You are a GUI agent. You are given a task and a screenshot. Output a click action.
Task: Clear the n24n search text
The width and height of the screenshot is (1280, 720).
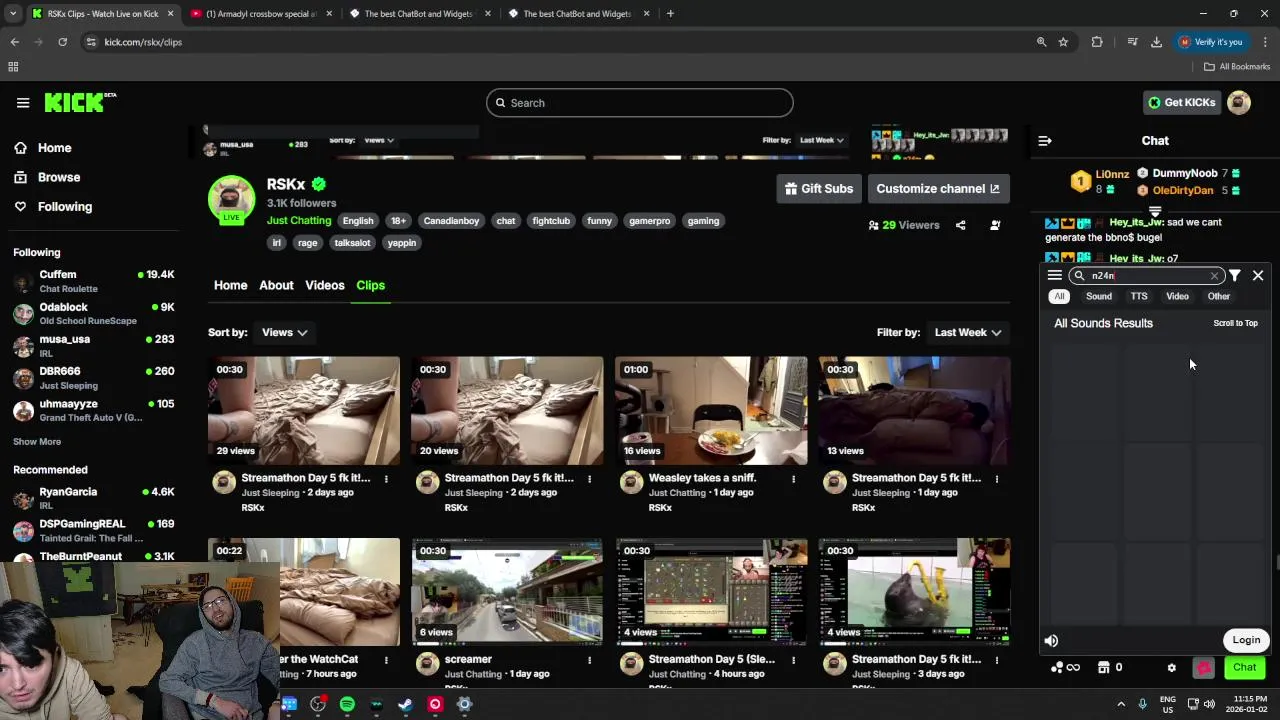pos(1214,276)
